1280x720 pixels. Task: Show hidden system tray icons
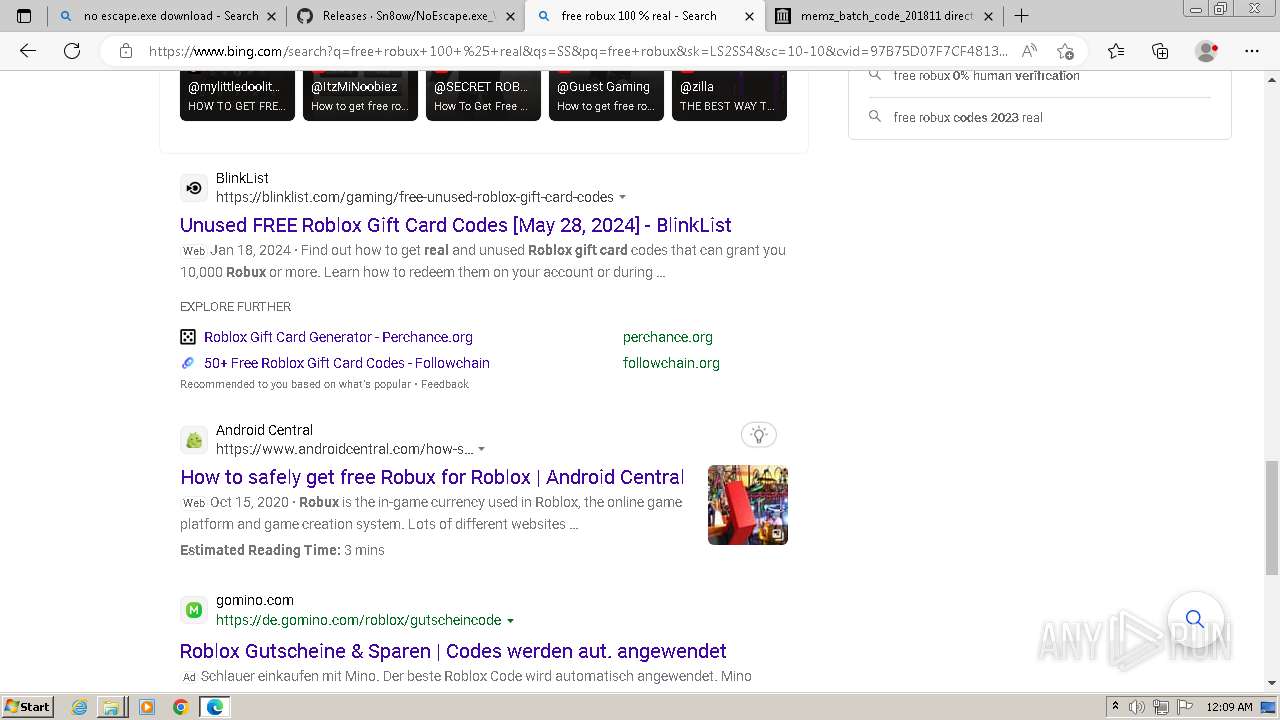1116,707
